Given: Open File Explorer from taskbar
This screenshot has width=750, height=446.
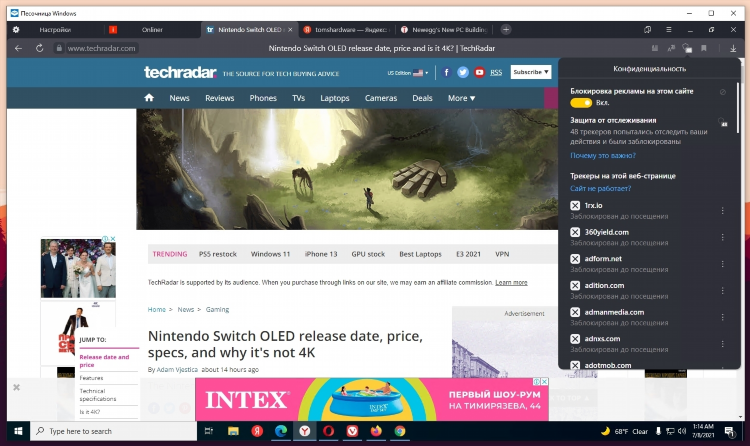Looking at the screenshot, I should 233,431.
